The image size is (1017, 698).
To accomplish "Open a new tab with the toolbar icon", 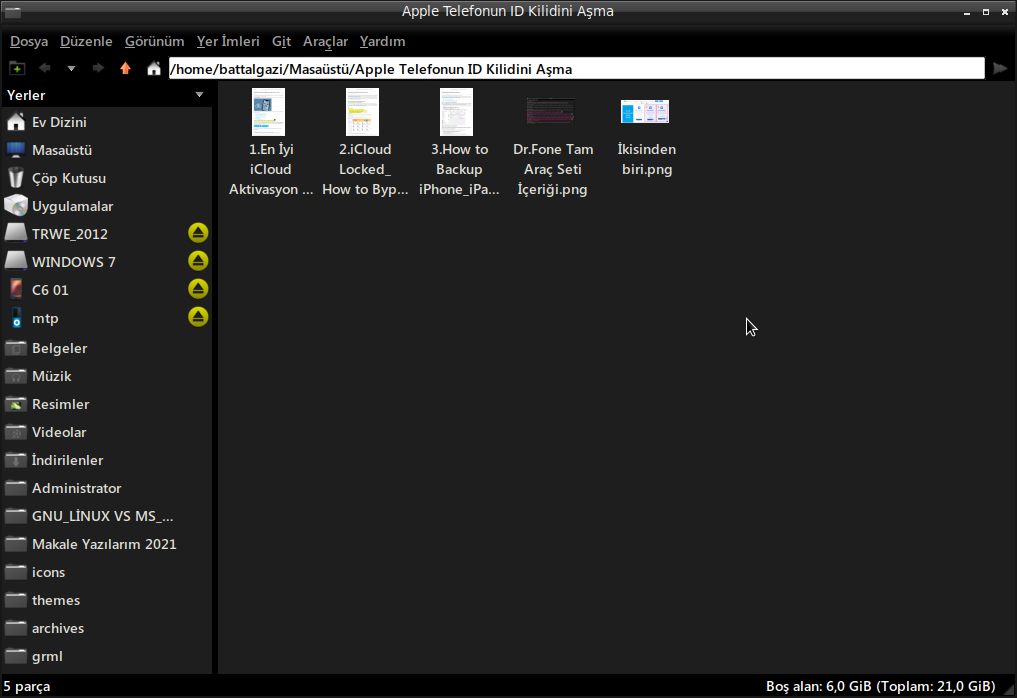I will pyautogui.click(x=17, y=68).
